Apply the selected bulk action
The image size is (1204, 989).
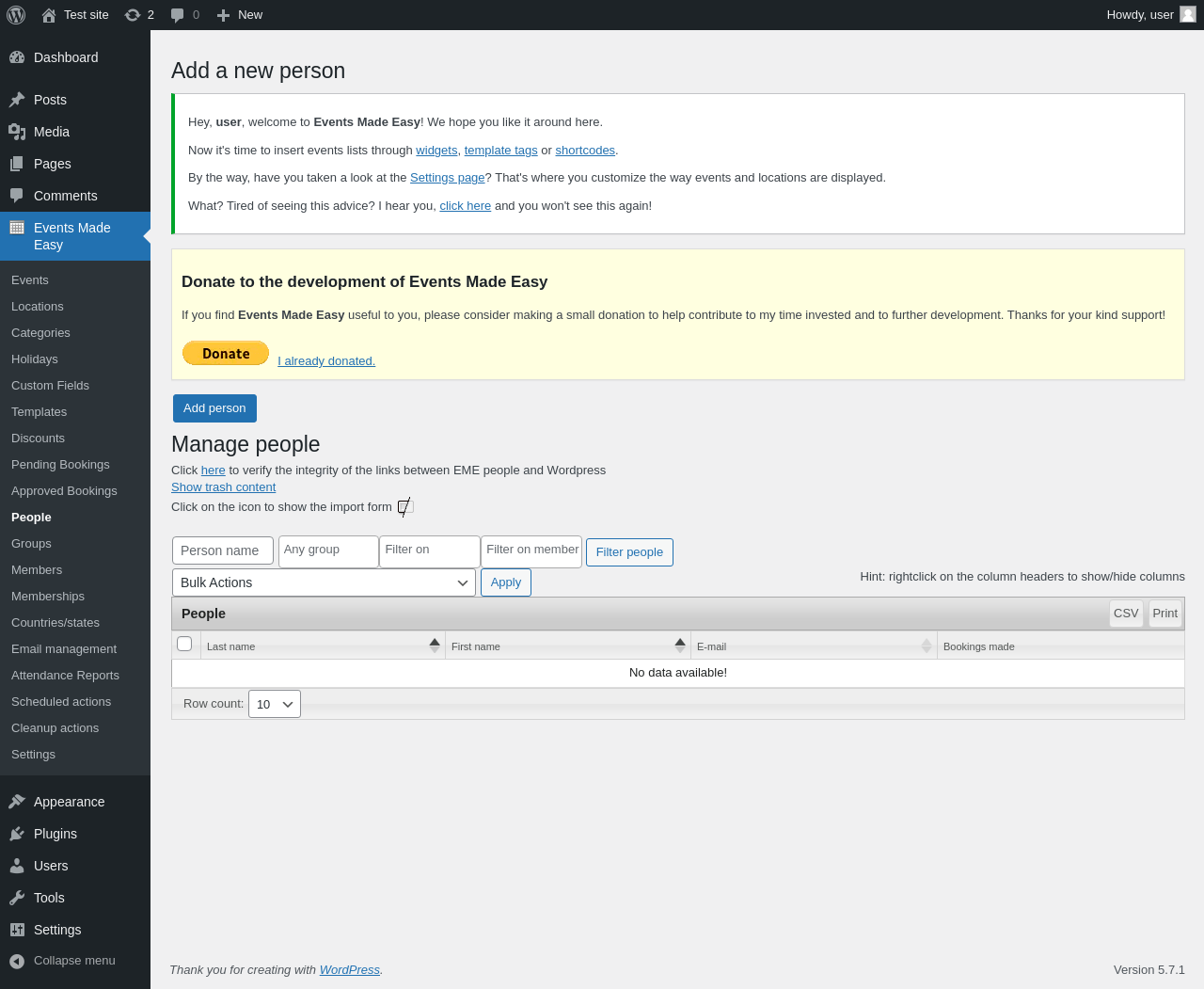click(506, 582)
